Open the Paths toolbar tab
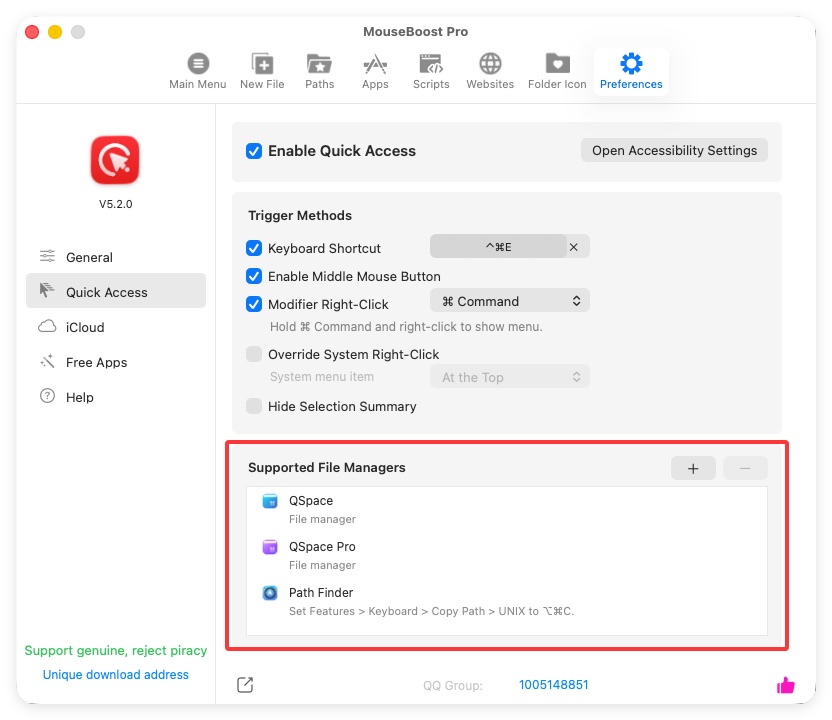This screenshot has height=720, width=832. [x=319, y=72]
